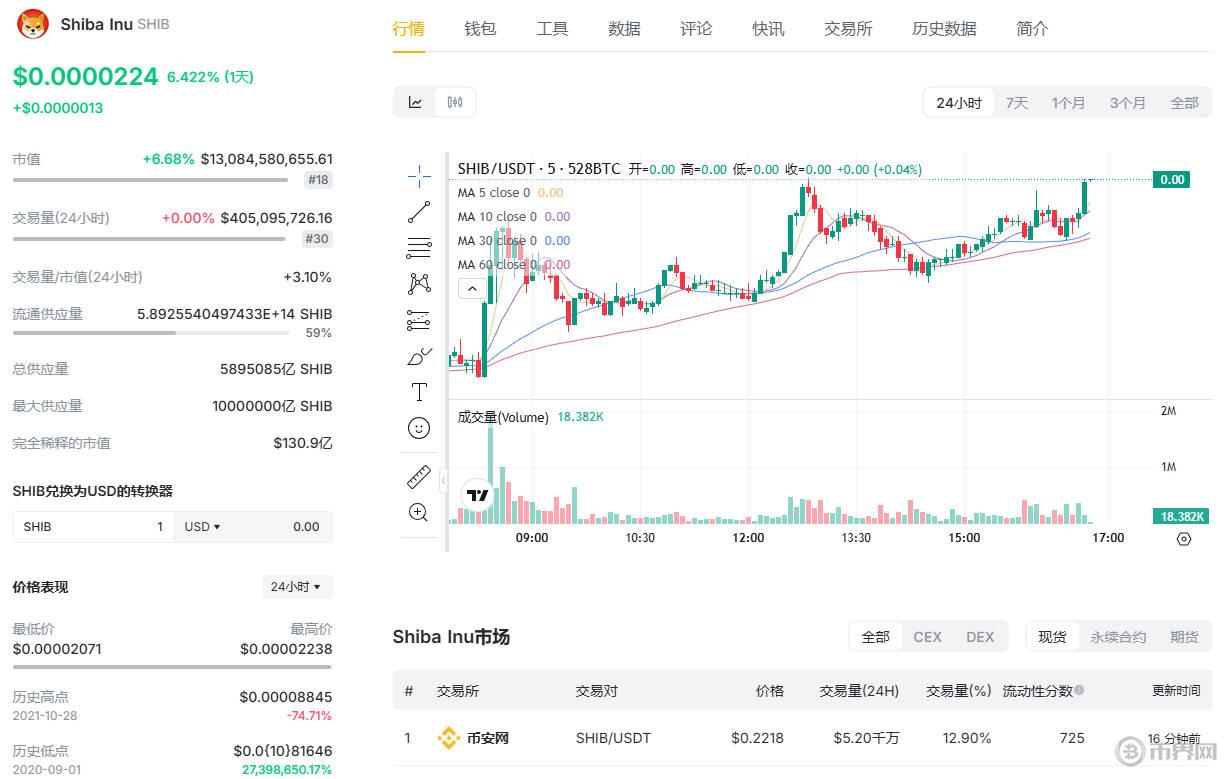Switch to the 历史数据 tab
This screenshot has height=779, width=1228.
coord(944,29)
